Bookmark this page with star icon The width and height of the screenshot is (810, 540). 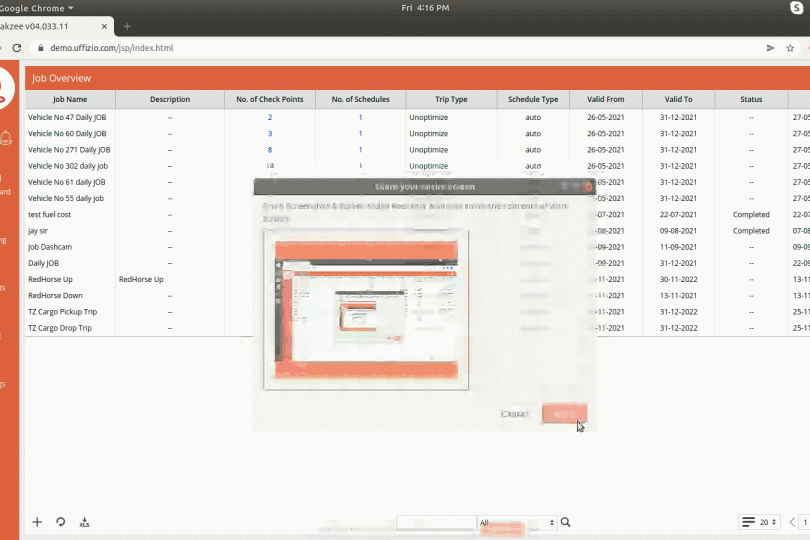(791, 48)
